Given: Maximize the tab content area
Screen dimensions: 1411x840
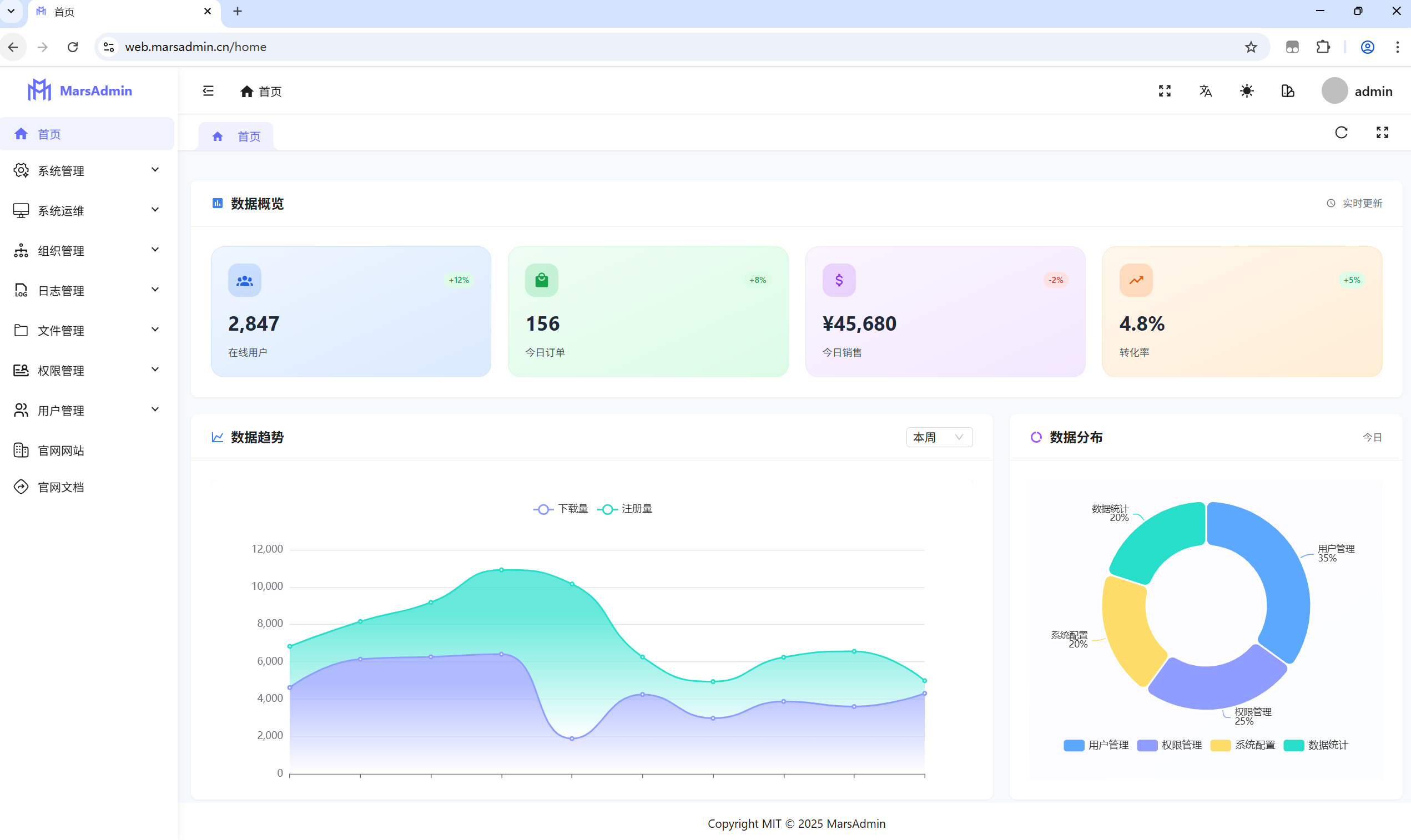Looking at the screenshot, I should [1382, 133].
